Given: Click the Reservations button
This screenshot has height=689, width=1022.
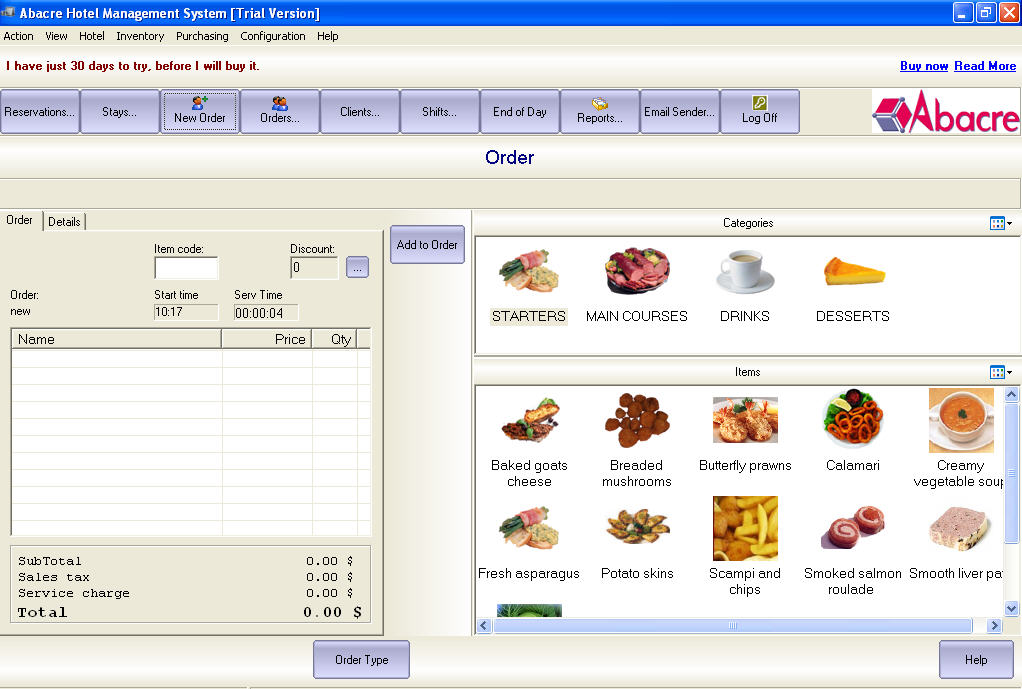Looking at the screenshot, I should point(40,111).
